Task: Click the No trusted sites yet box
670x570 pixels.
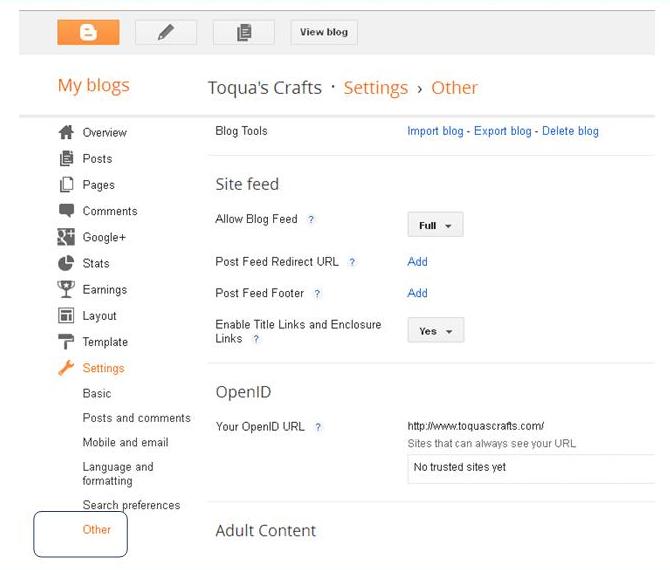Action: pos(530,467)
